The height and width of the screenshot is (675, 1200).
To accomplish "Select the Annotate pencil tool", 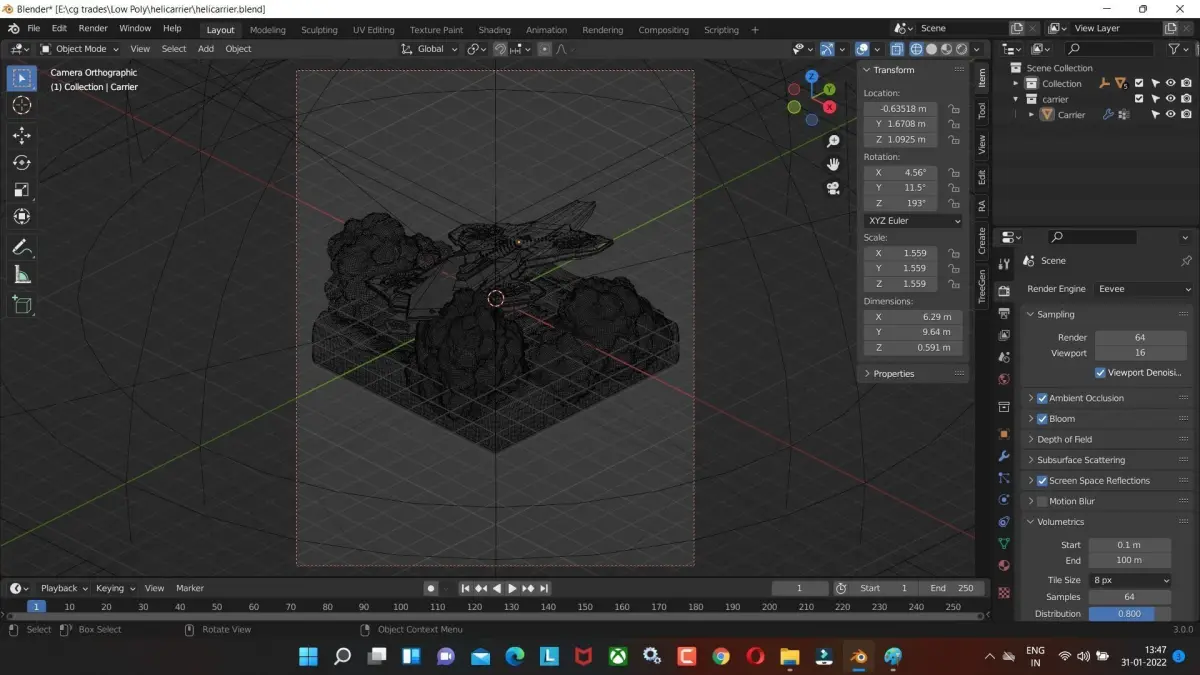I will click(x=22, y=247).
